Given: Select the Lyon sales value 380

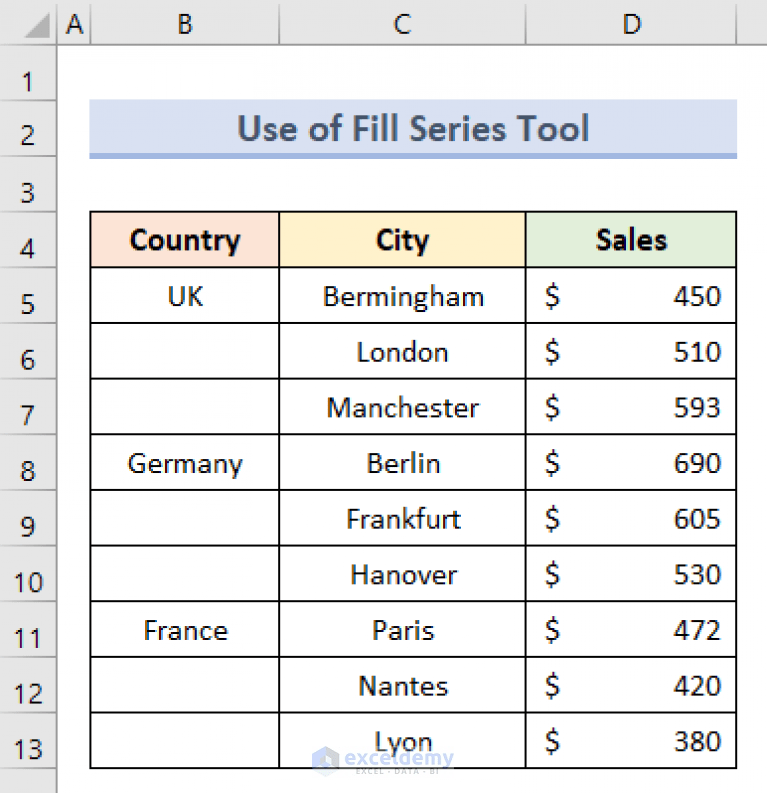Looking at the screenshot, I should (631, 741).
